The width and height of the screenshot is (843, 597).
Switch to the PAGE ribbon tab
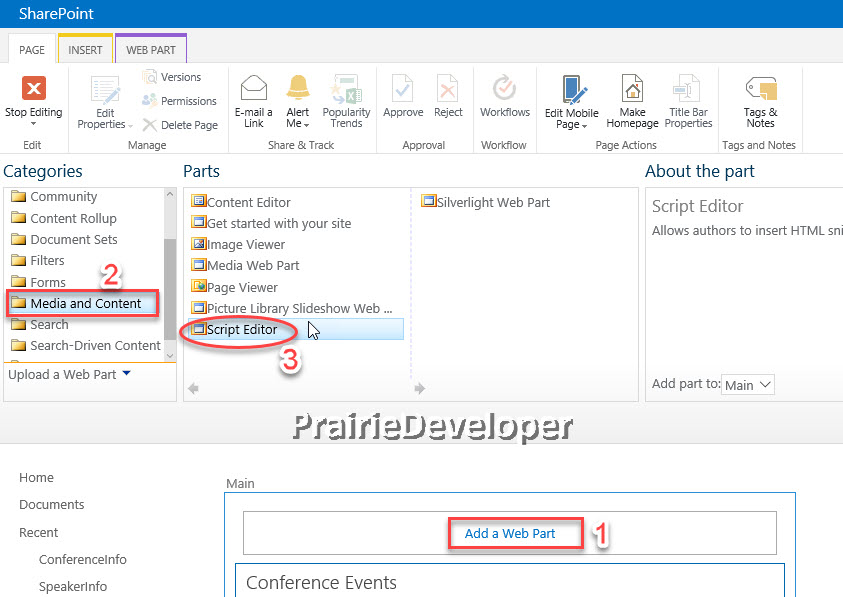click(32, 50)
